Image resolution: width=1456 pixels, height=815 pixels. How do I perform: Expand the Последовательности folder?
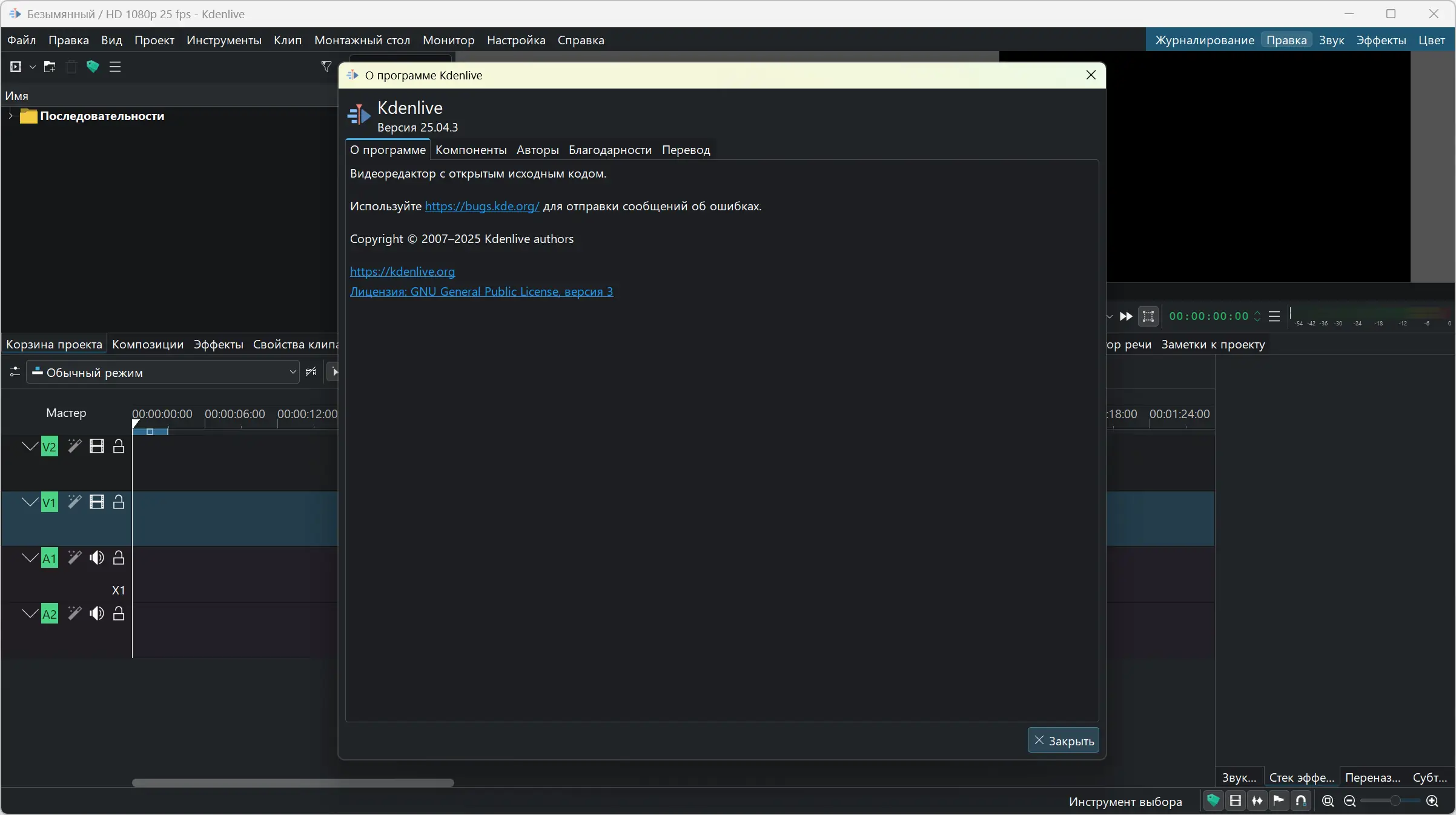10,116
